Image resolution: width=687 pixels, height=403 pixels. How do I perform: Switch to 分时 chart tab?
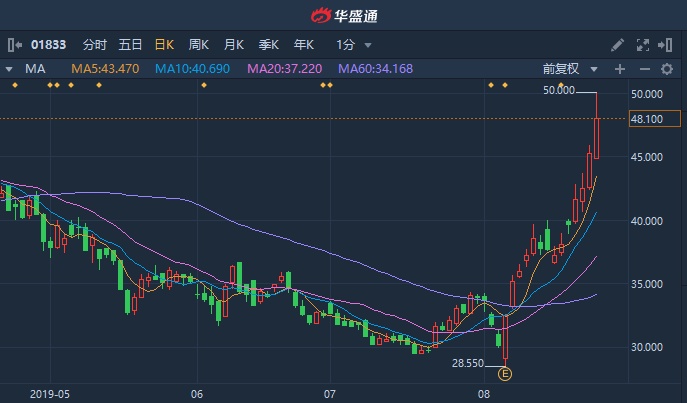click(95, 45)
